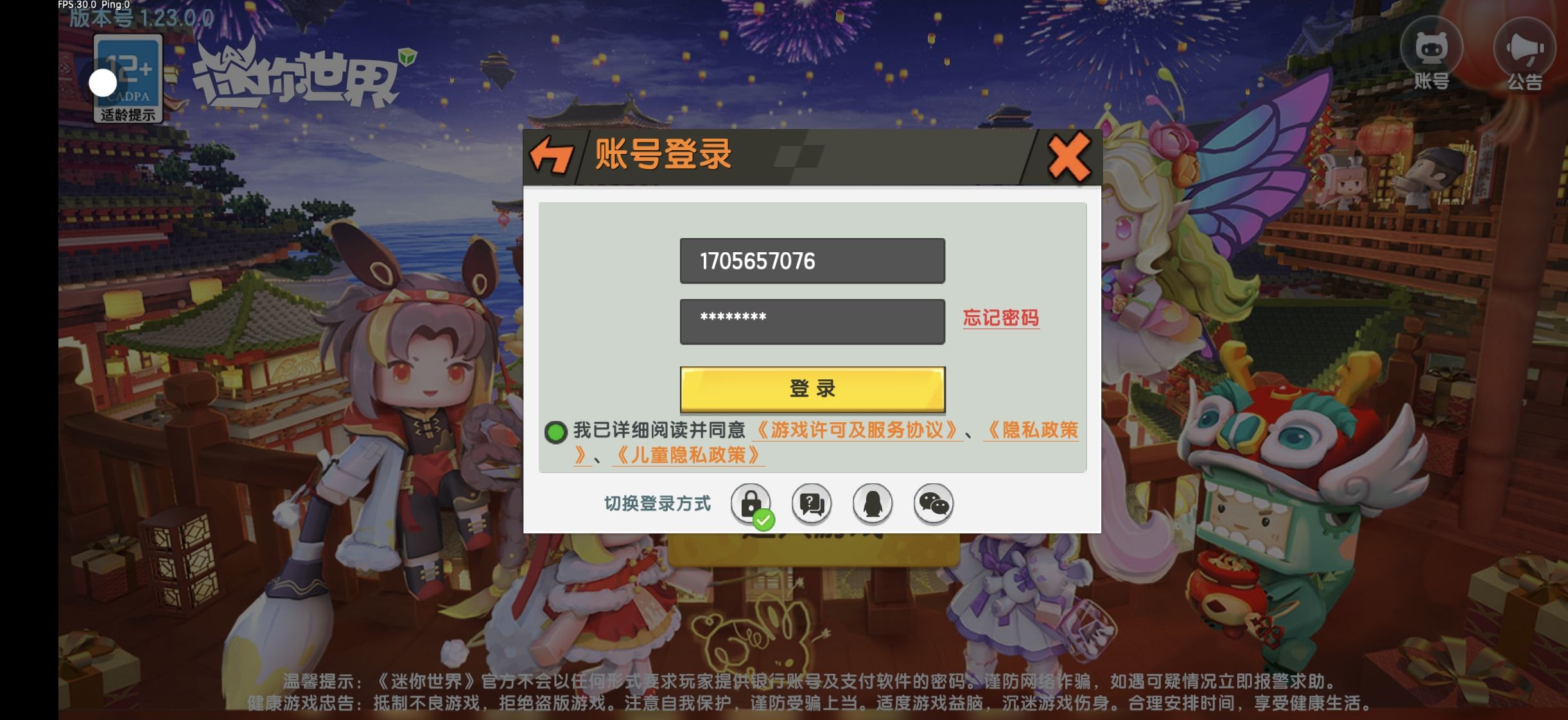The height and width of the screenshot is (720, 1568).
Task: Choose the WeChat login icon
Action: 933,504
